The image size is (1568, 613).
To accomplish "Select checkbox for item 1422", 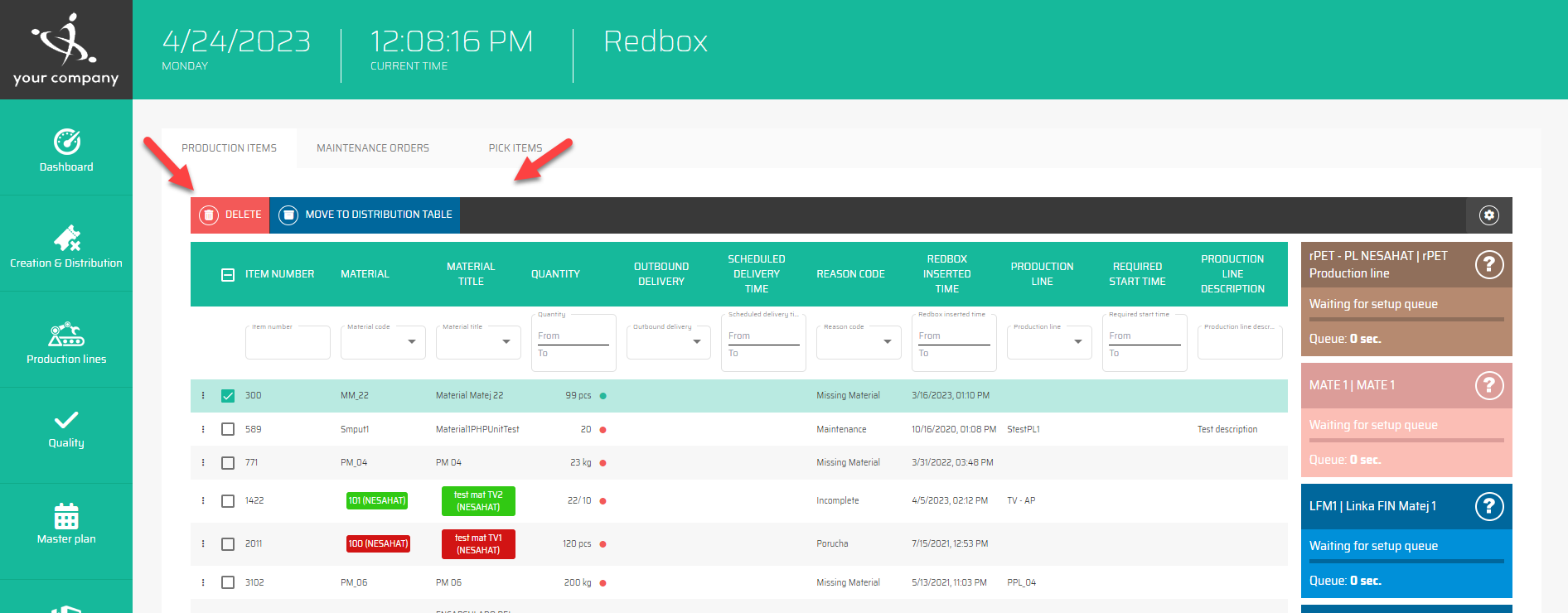I will click(228, 501).
